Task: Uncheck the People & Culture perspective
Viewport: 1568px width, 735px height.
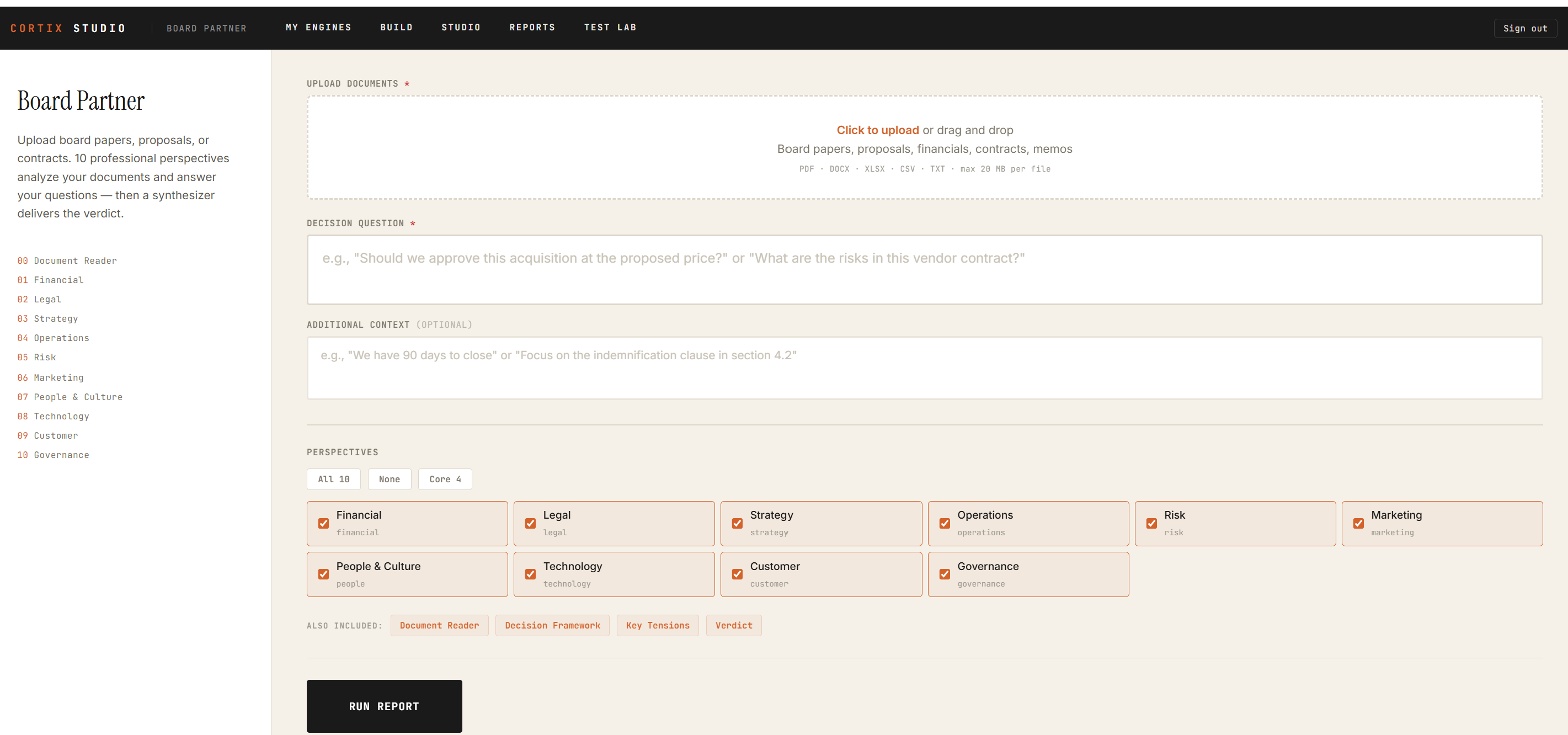Action: [323, 574]
